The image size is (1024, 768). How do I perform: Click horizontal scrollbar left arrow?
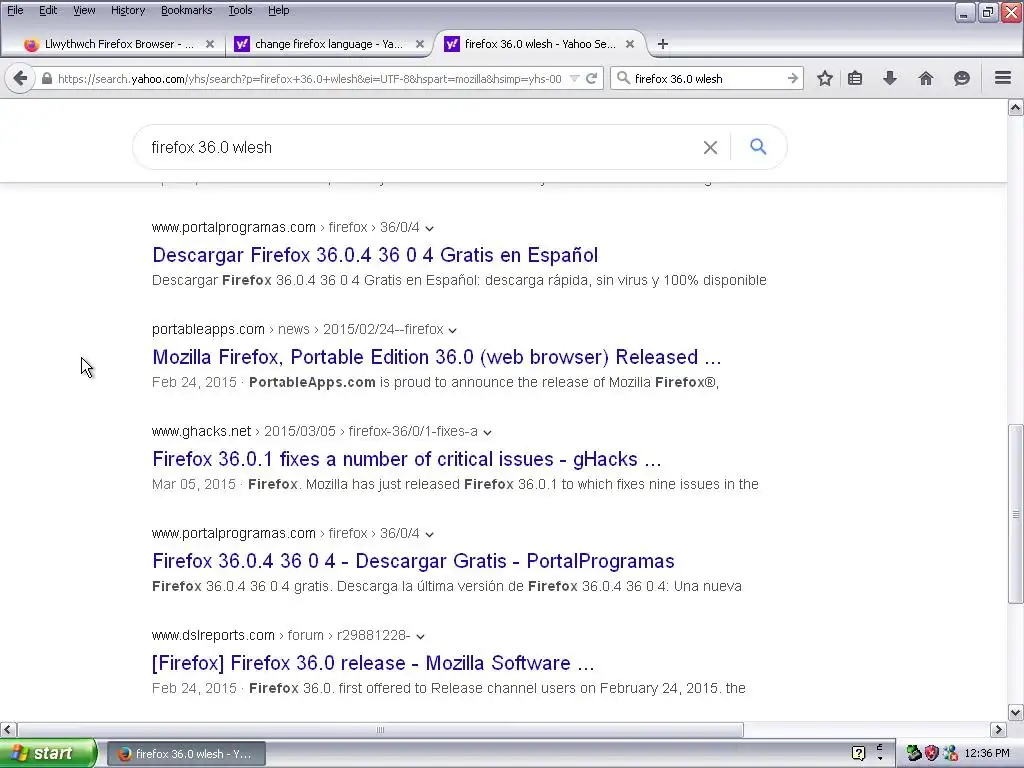8,729
